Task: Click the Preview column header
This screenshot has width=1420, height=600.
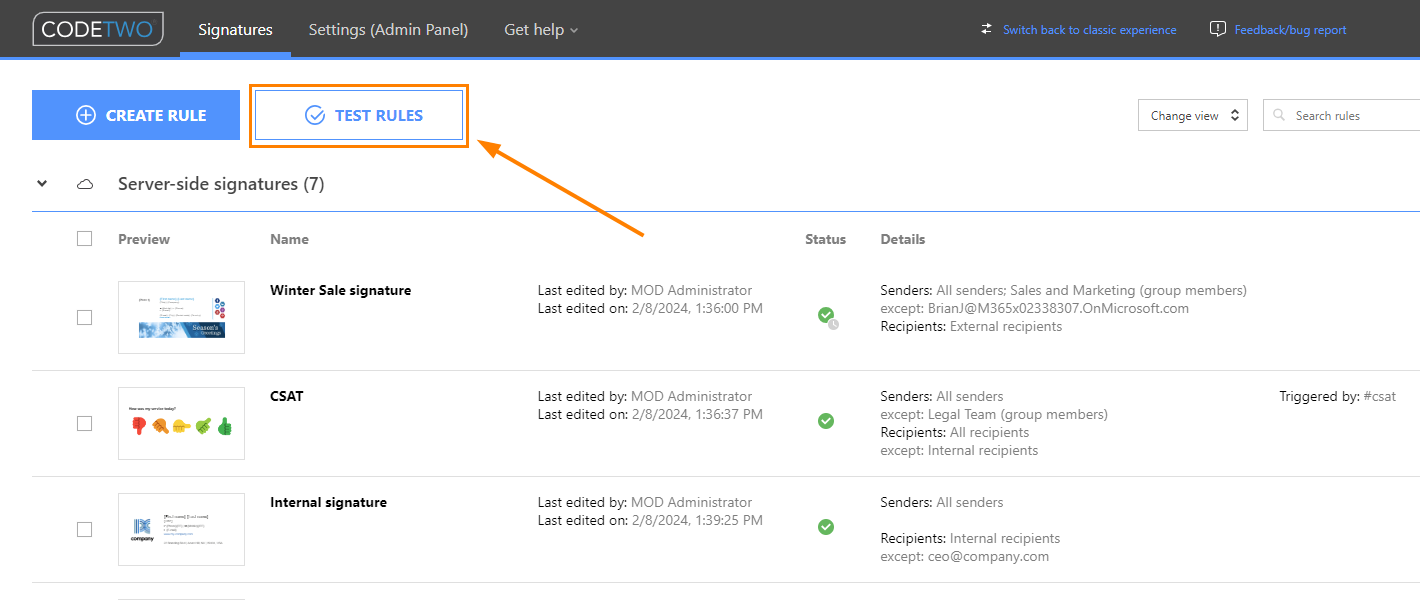Action: [144, 239]
